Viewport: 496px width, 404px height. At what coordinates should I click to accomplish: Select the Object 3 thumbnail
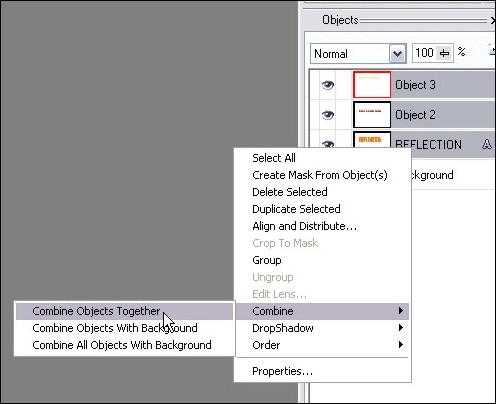pos(372,85)
